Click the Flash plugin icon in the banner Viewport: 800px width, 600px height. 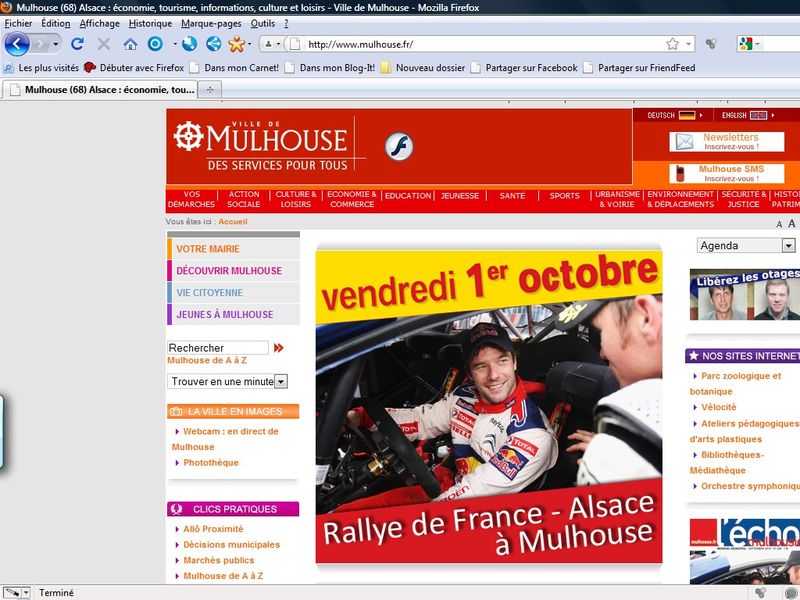pos(398,146)
